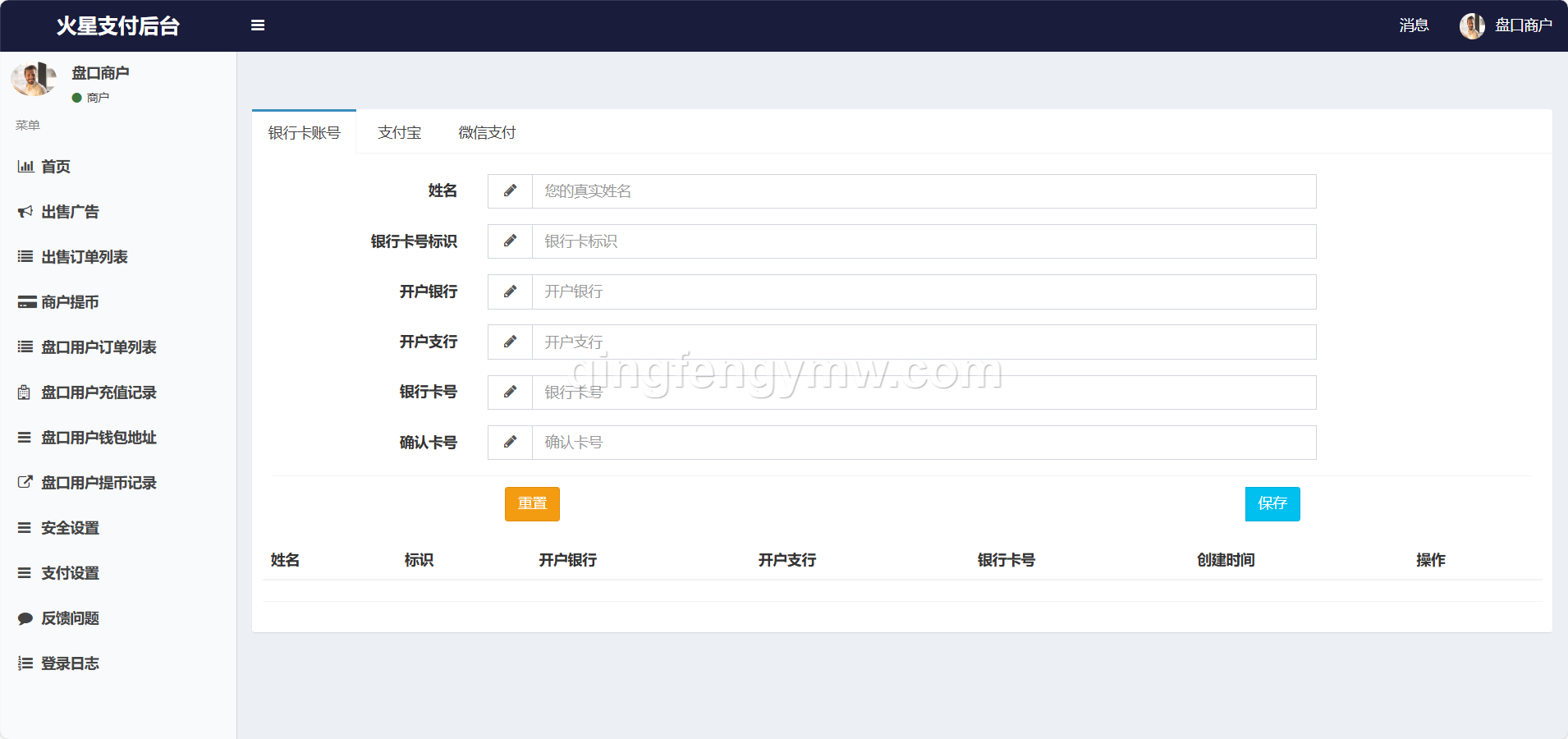Click the 姓名 table column header
The width and height of the screenshot is (1568, 739).
click(x=285, y=560)
